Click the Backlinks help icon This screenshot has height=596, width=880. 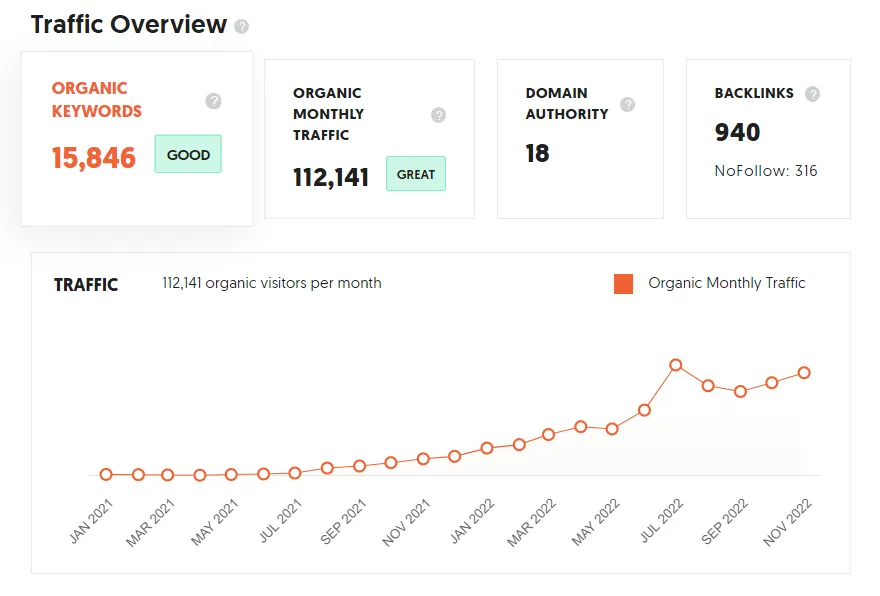(812, 94)
